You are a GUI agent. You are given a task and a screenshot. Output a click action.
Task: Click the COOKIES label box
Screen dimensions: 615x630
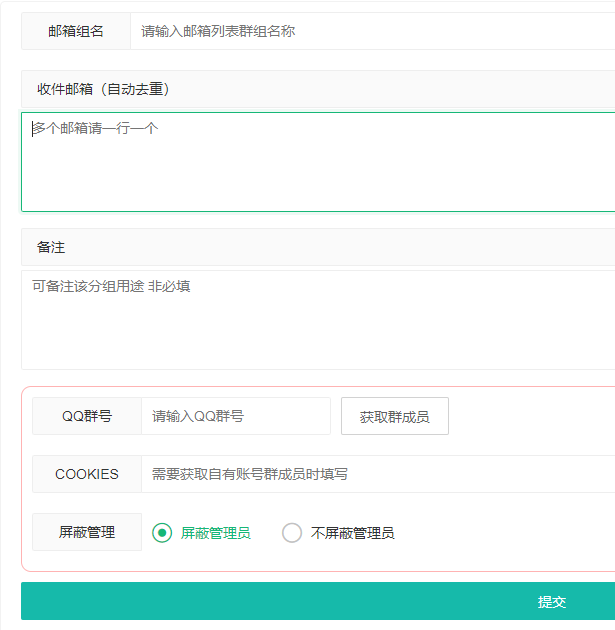[x=87, y=474]
